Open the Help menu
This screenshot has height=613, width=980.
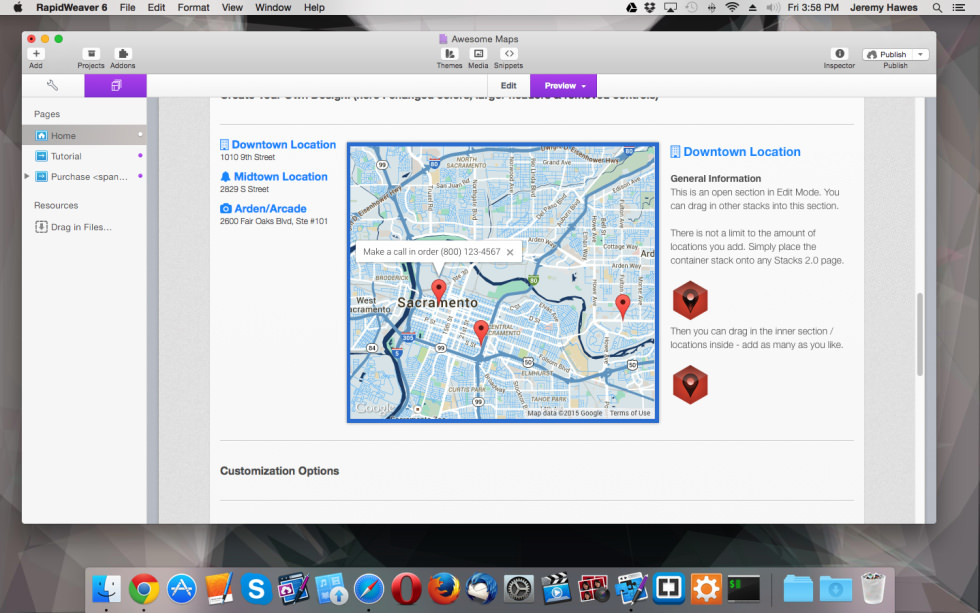click(314, 7)
